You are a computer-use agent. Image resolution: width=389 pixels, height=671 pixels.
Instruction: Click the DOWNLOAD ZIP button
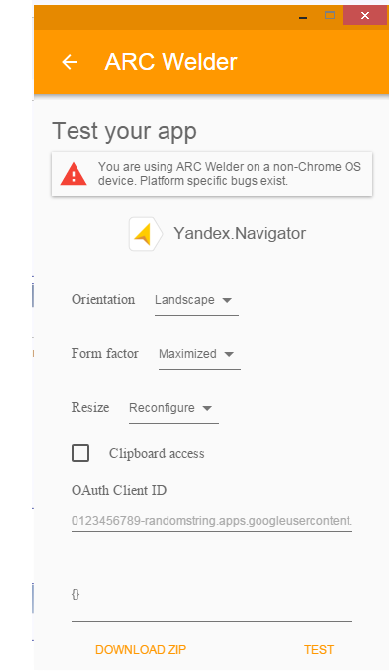[x=140, y=650]
